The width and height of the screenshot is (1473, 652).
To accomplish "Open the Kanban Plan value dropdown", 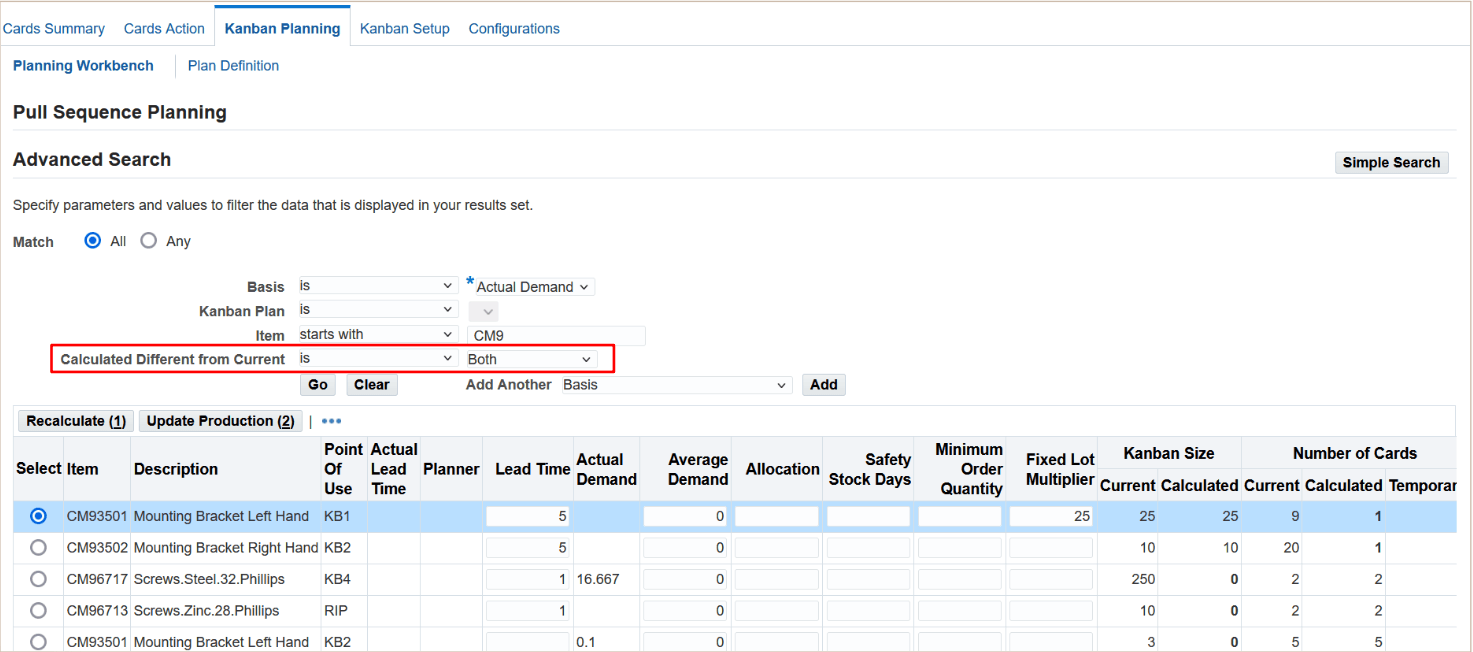I will pos(482,312).
